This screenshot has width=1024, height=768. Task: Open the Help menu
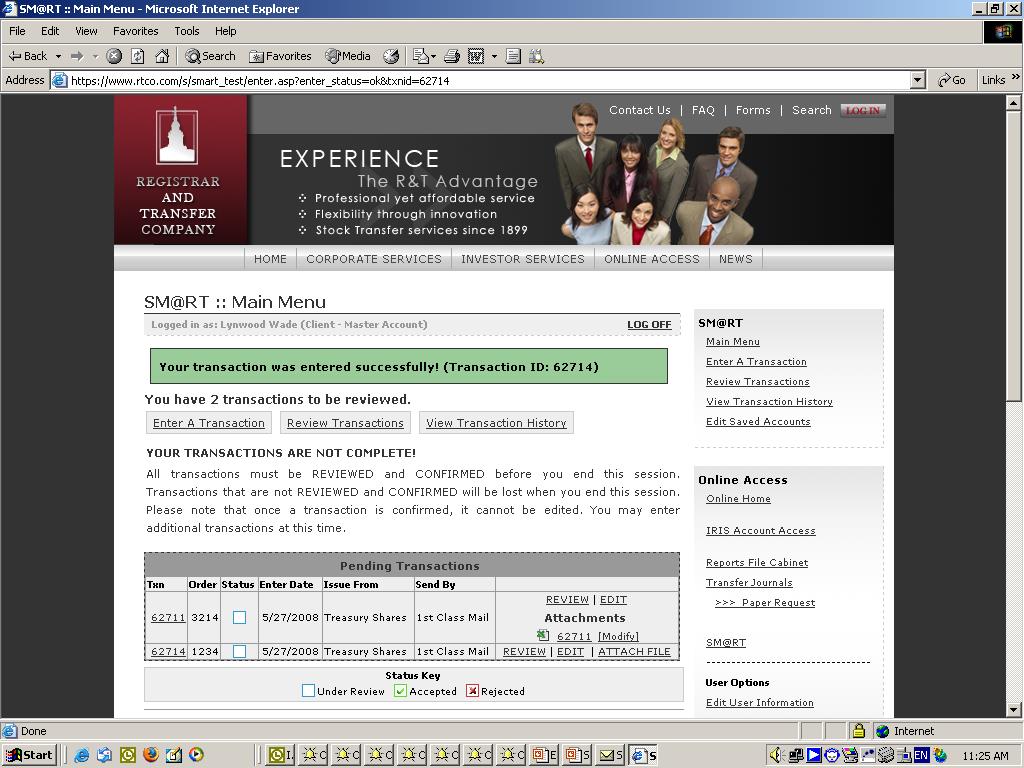pos(225,31)
